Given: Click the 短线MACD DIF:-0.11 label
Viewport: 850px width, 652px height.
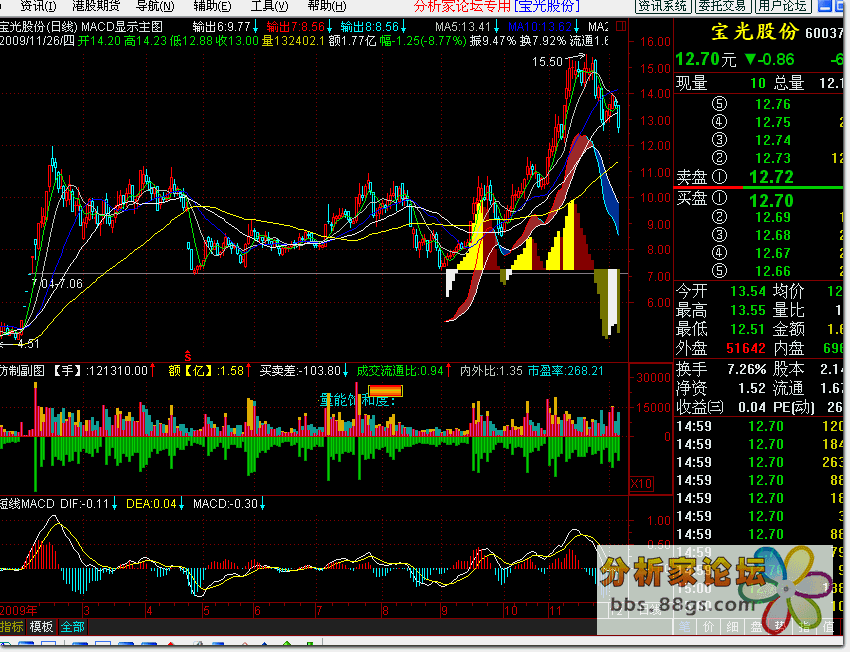Looking at the screenshot, I should coord(54,504).
